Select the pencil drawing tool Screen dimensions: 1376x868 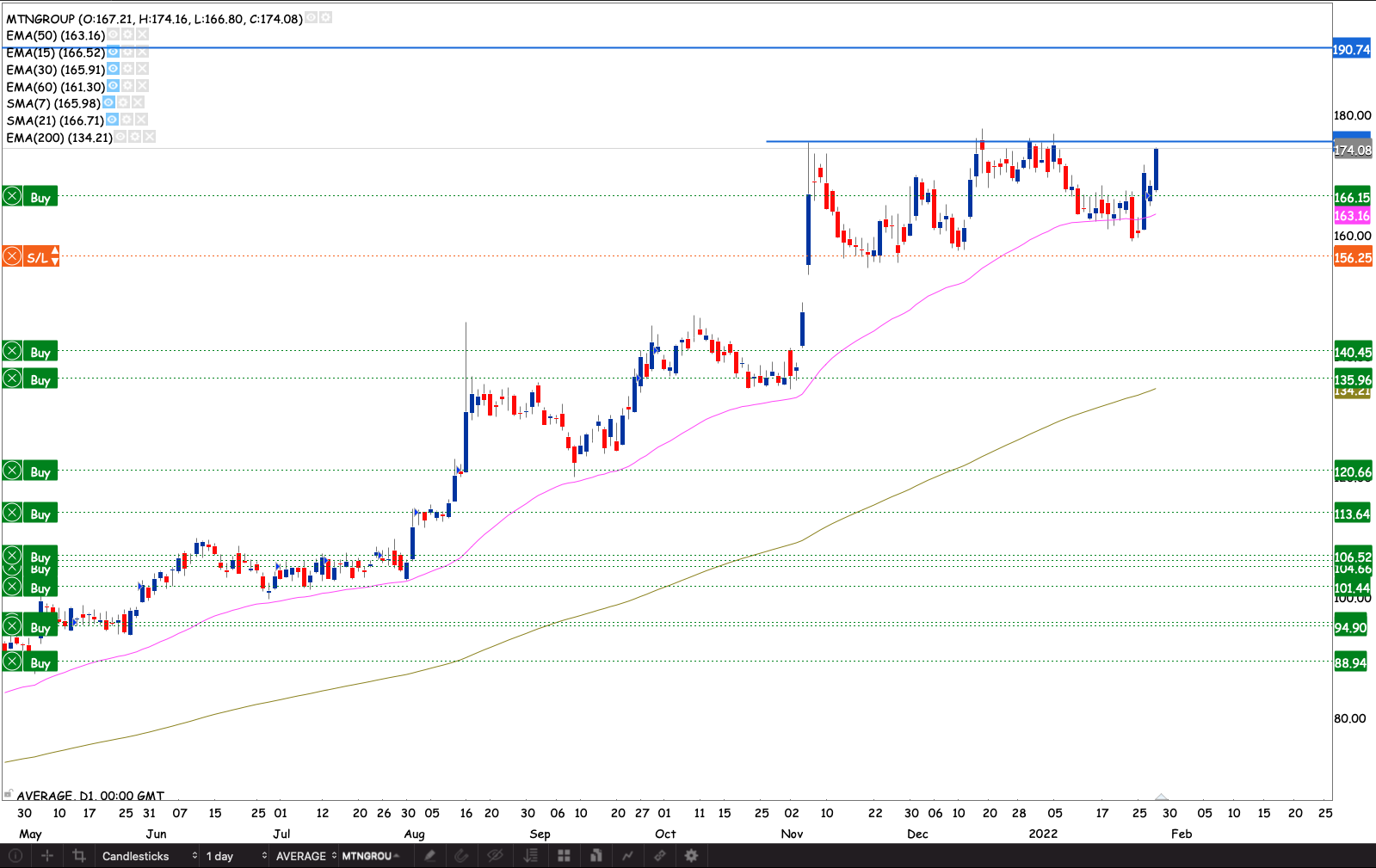point(429,855)
